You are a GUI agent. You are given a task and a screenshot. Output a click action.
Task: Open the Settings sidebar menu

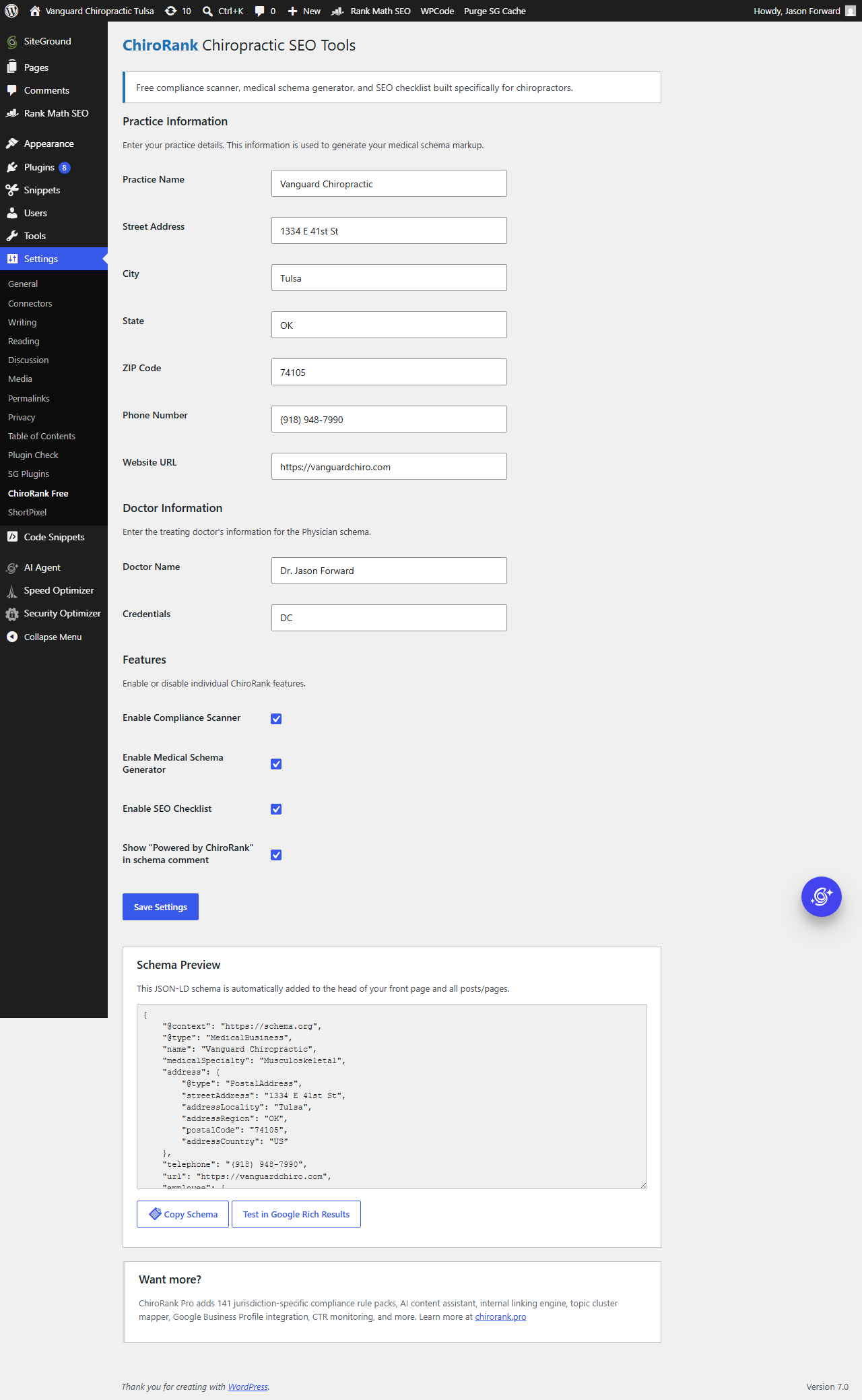(x=54, y=259)
